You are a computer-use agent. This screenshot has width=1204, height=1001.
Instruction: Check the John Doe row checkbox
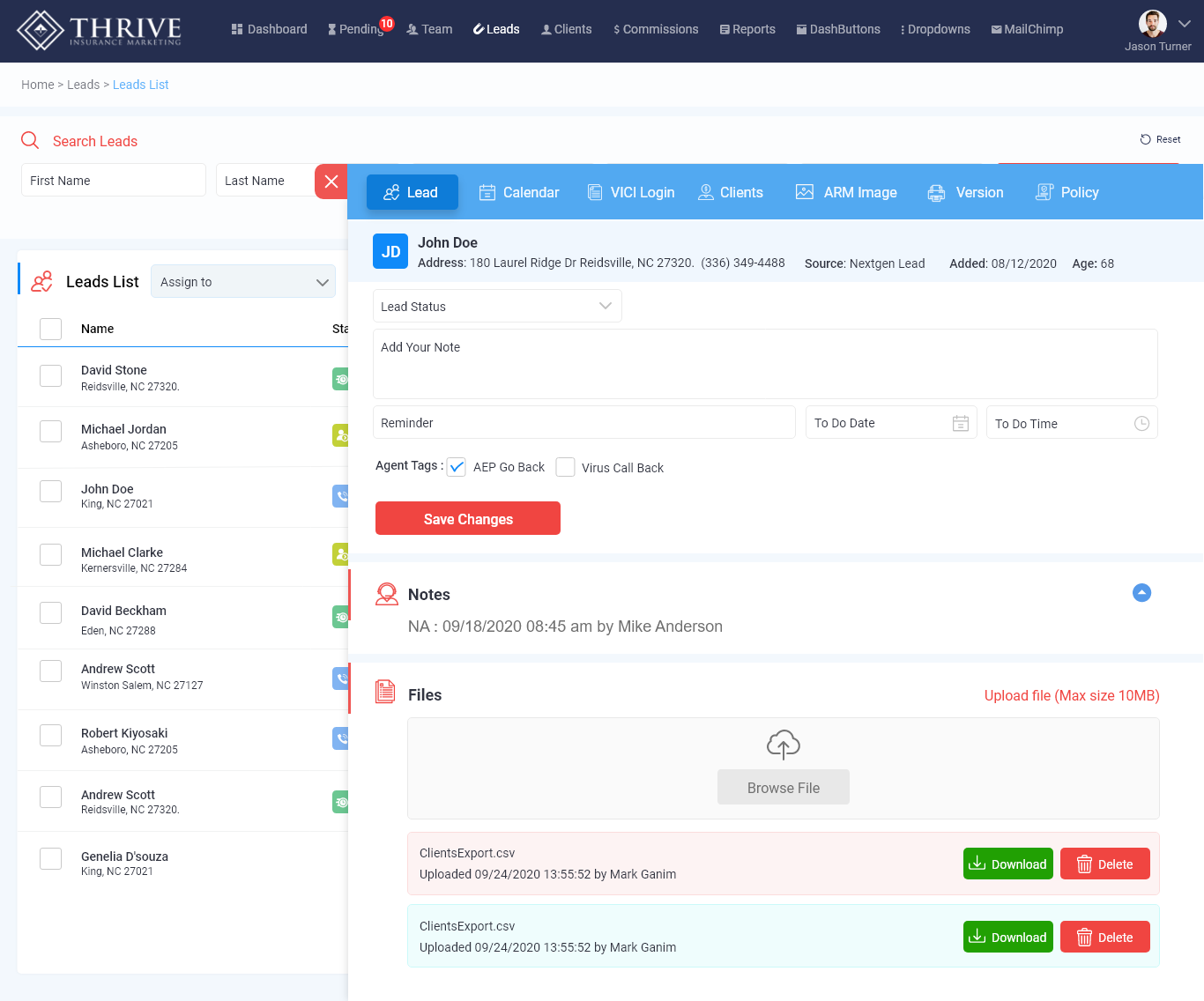pyautogui.click(x=51, y=491)
